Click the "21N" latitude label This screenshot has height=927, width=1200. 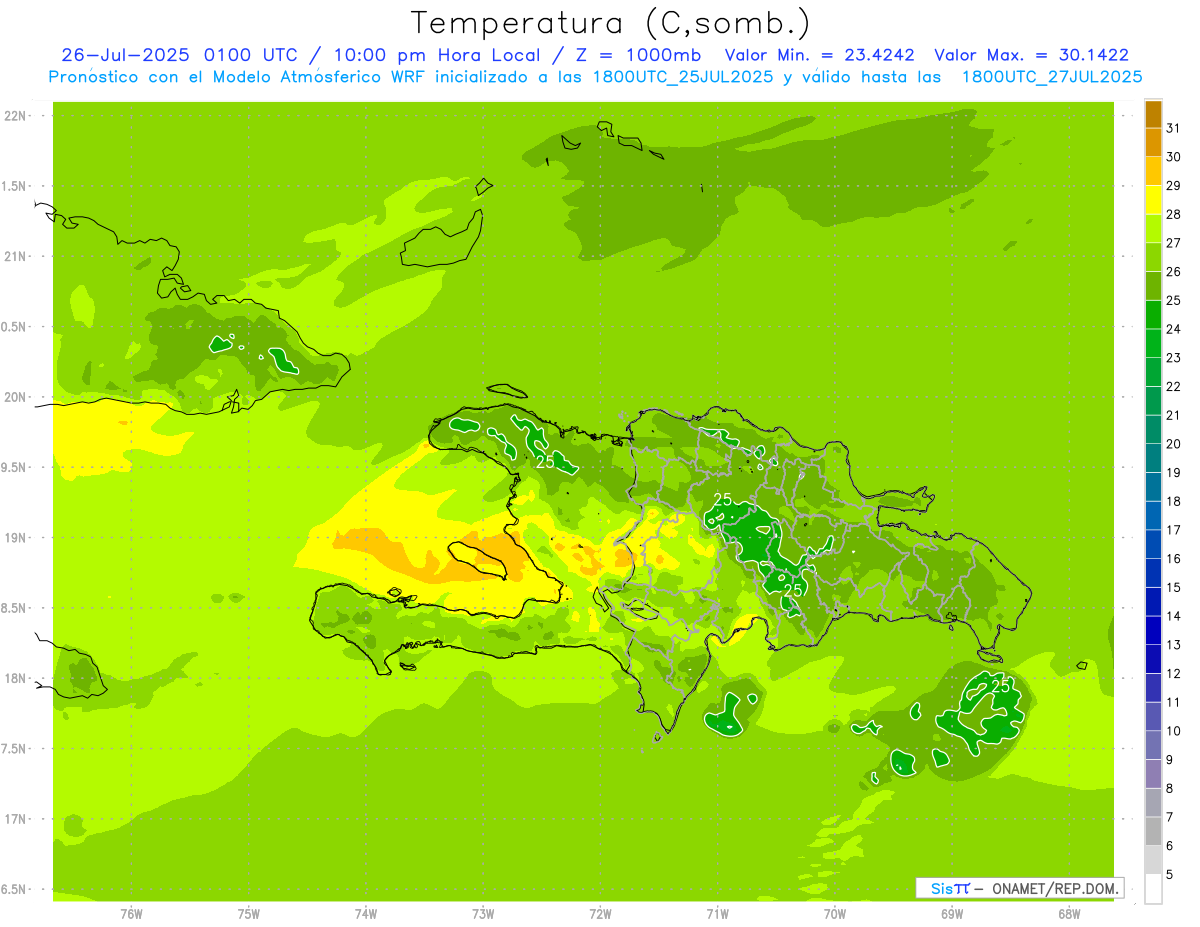(15, 256)
